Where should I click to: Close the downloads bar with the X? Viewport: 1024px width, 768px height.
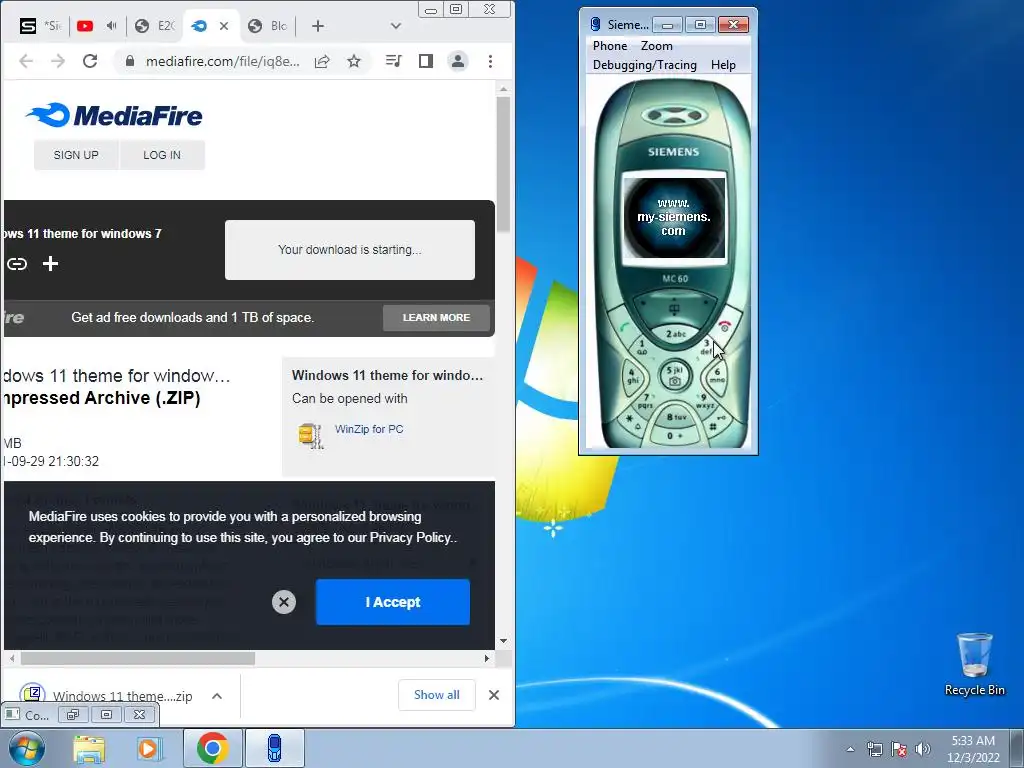tap(494, 695)
